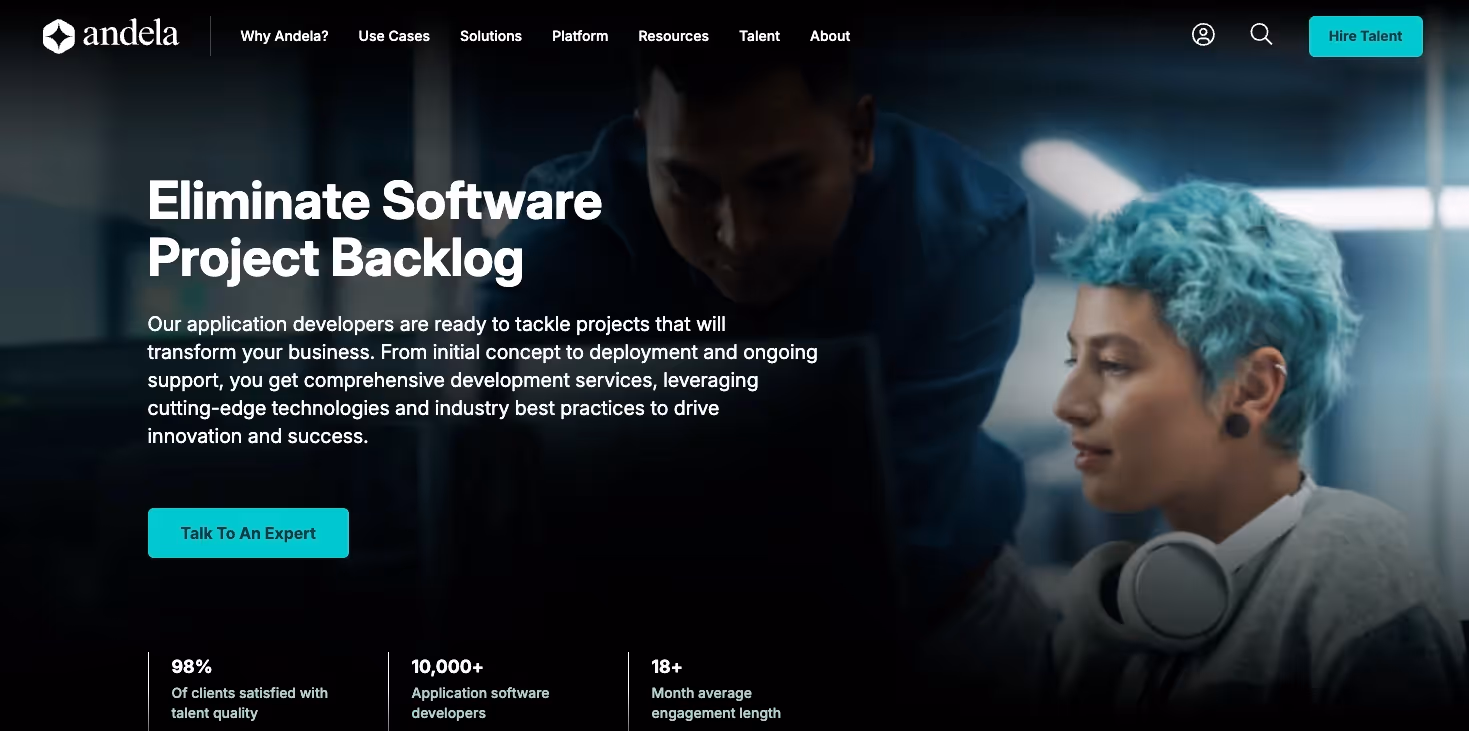Screen dimensions: 1469x731
Task: Click the Andela logo icon
Action: [x=59, y=36]
